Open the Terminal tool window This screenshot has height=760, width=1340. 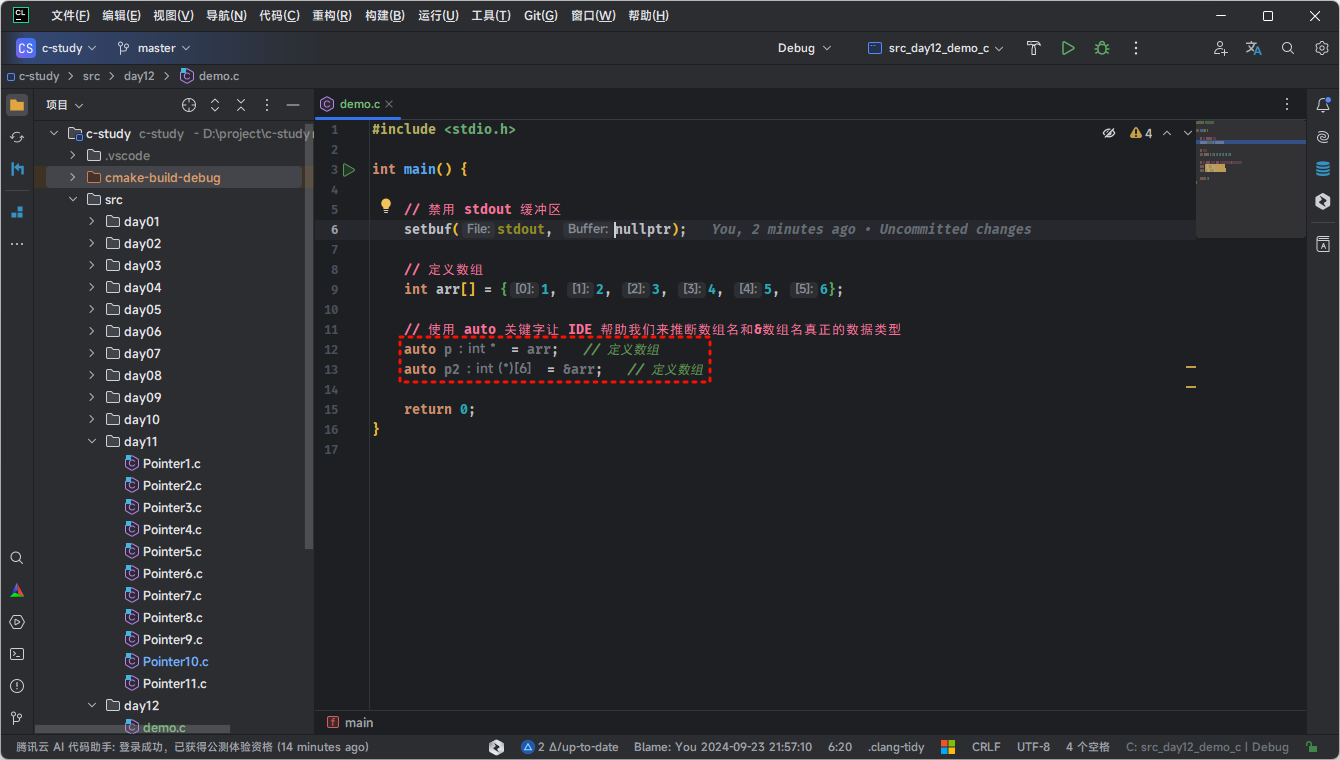pos(17,654)
